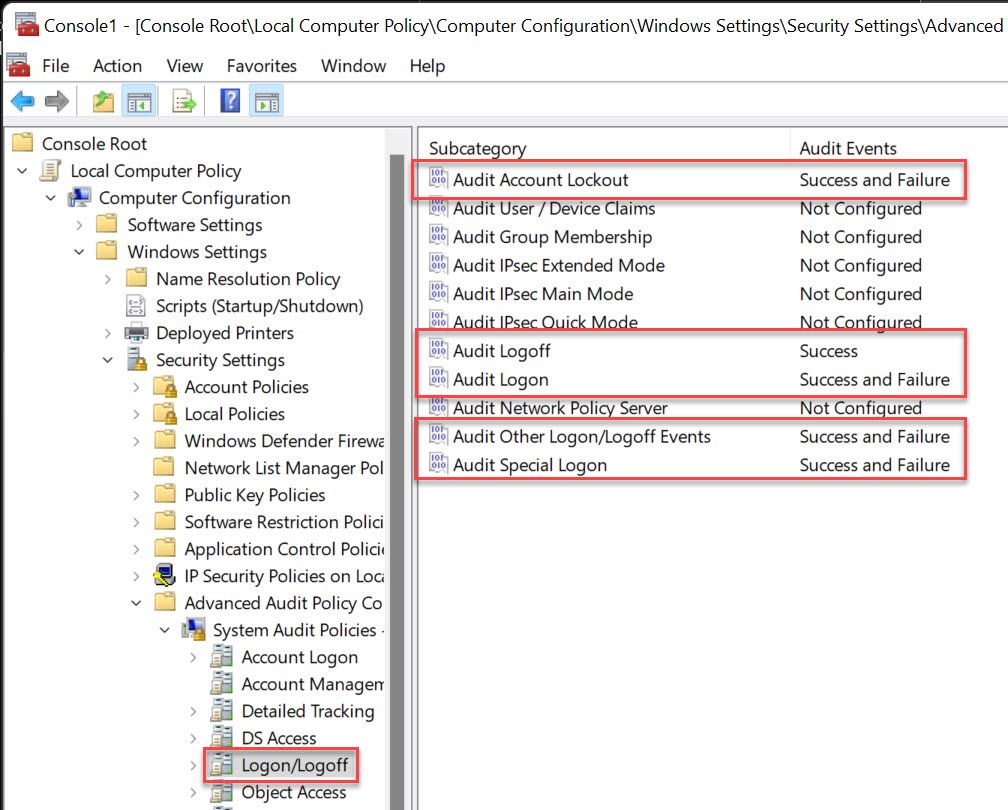The width and height of the screenshot is (1008, 810).
Task: Click the Console Root folder icon
Action: 23,143
